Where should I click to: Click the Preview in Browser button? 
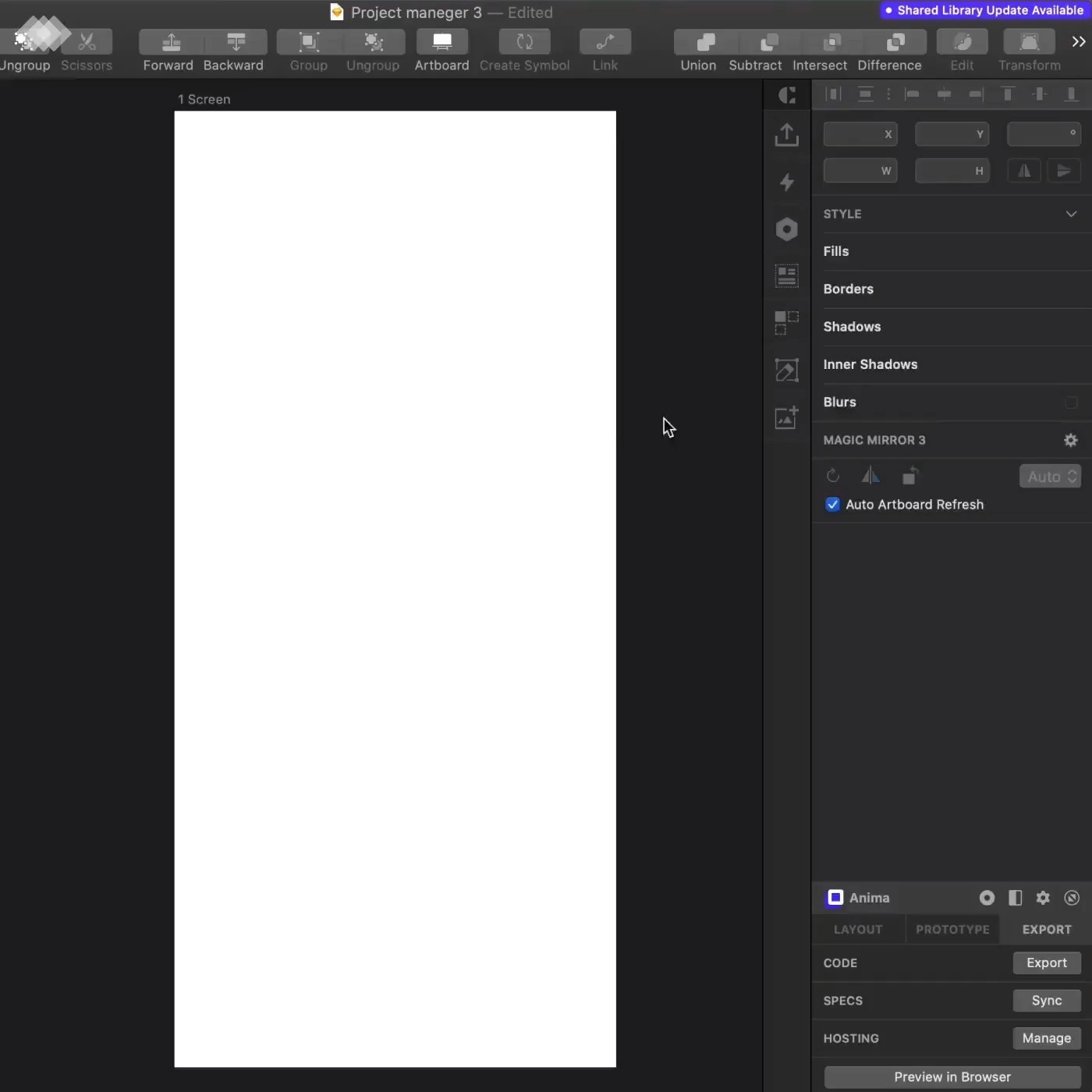(x=952, y=1077)
